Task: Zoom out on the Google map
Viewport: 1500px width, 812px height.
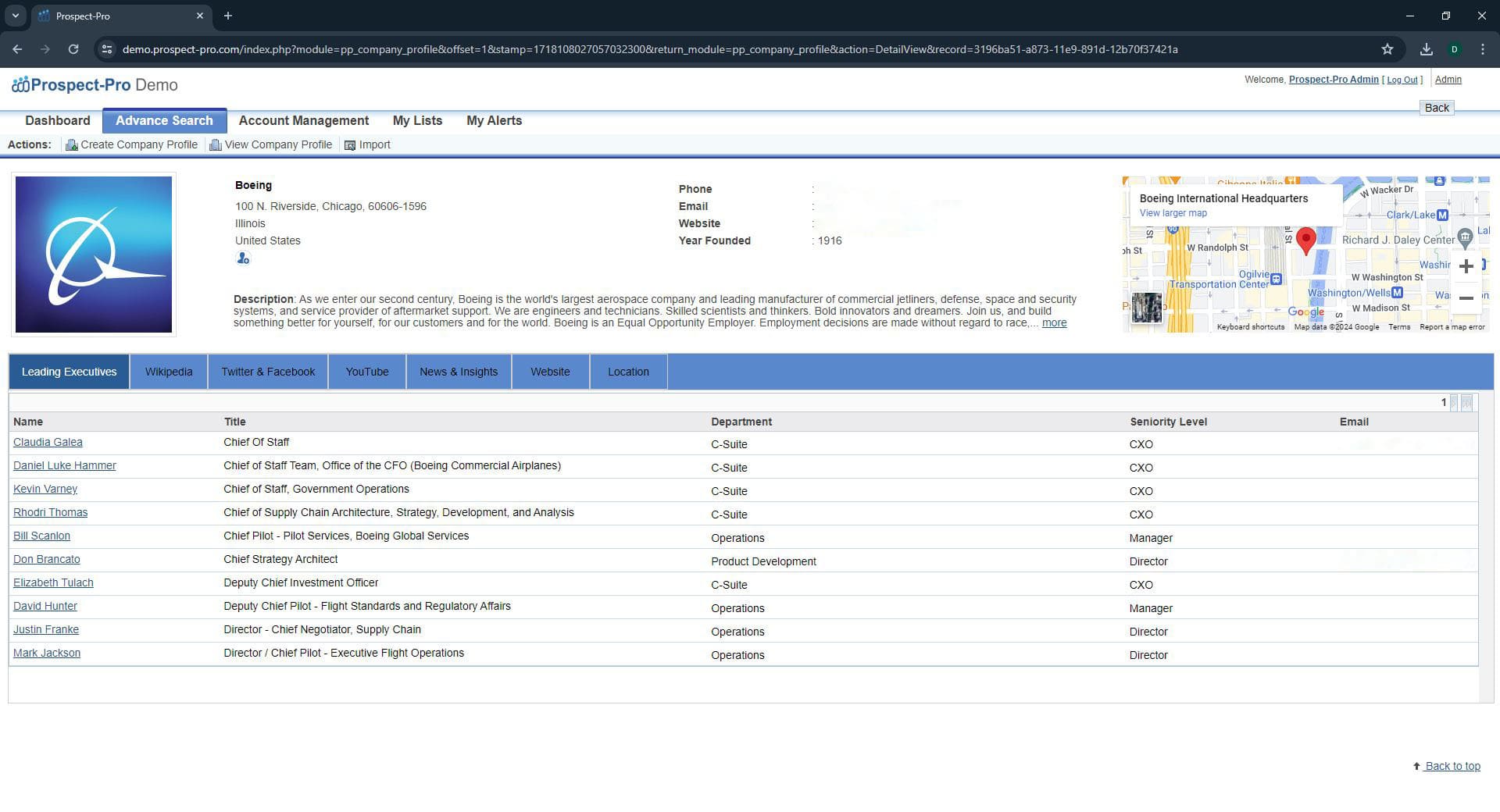Action: [x=1466, y=298]
